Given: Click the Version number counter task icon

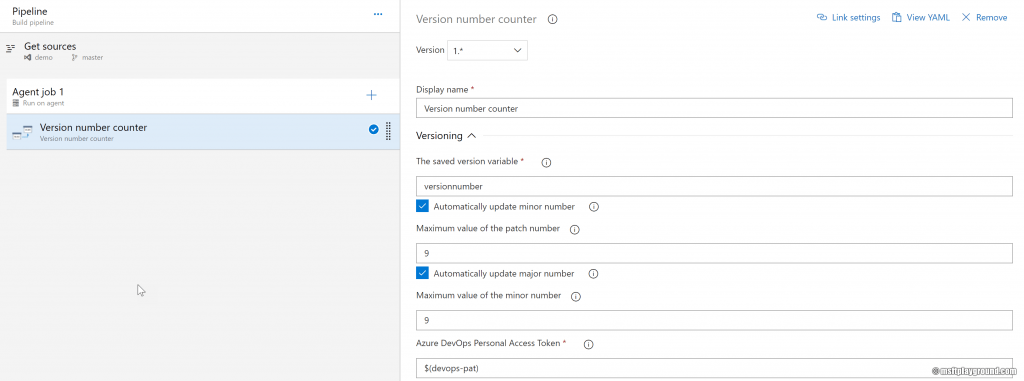Looking at the screenshot, I should point(22,132).
